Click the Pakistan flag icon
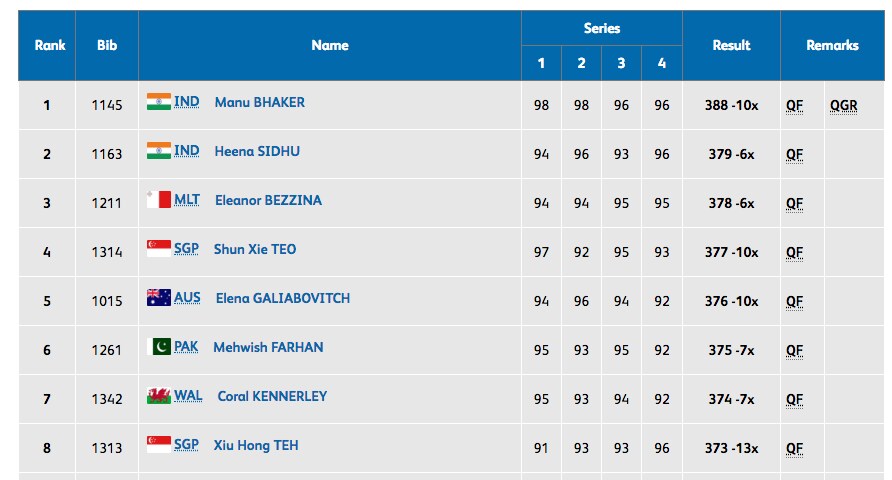The width and height of the screenshot is (892, 480). click(x=159, y=346)
